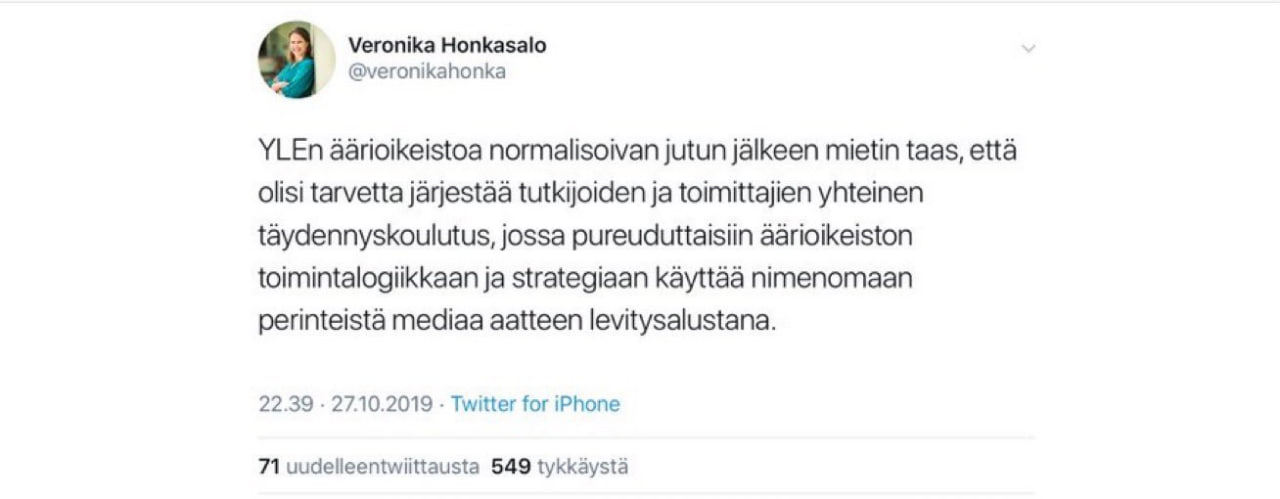Viewport: 1280px width, 499px height.
Task: Click the word perinteistä in the tweet
Action: coord(309,322)
